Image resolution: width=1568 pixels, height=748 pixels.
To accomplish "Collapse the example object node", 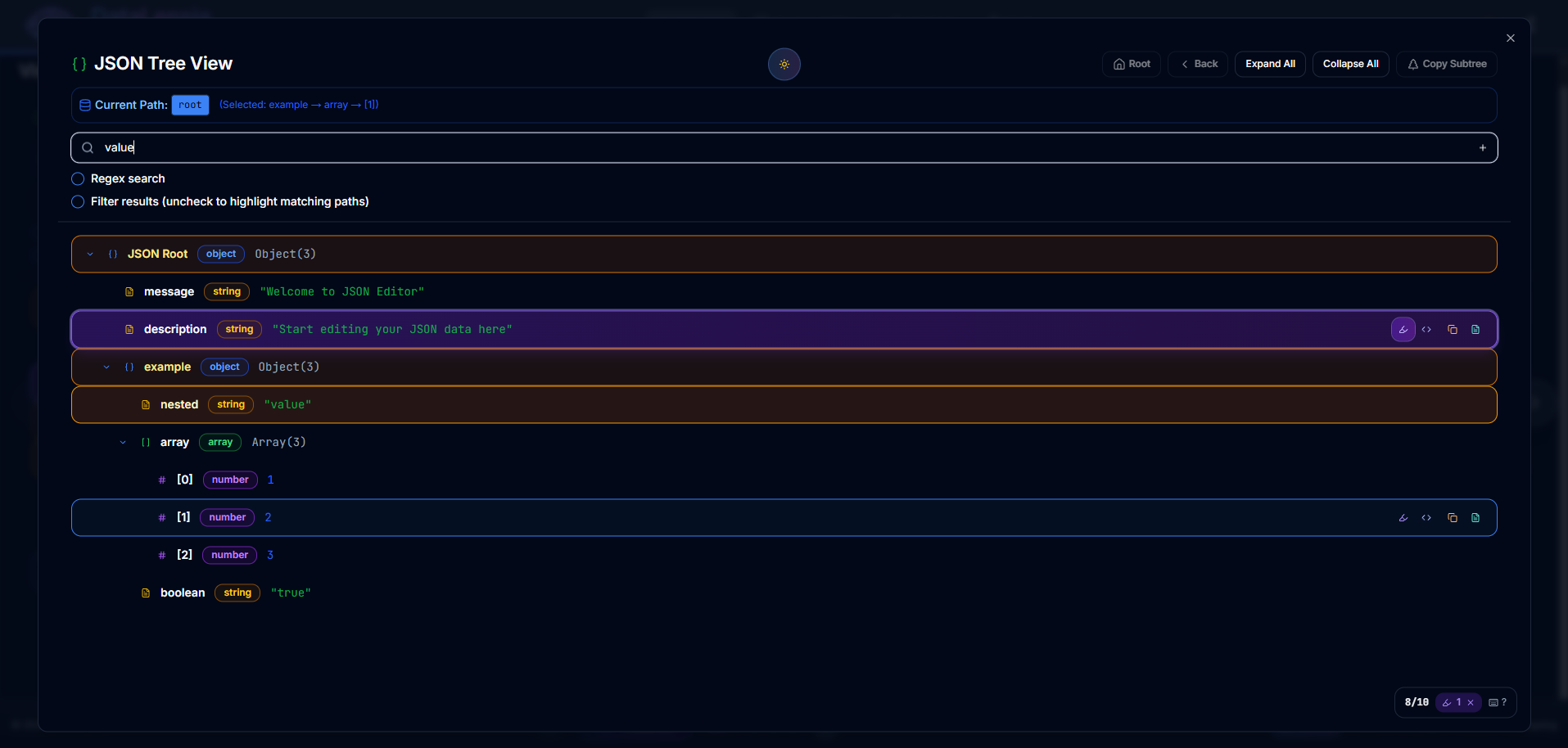I will coord(106,367).
